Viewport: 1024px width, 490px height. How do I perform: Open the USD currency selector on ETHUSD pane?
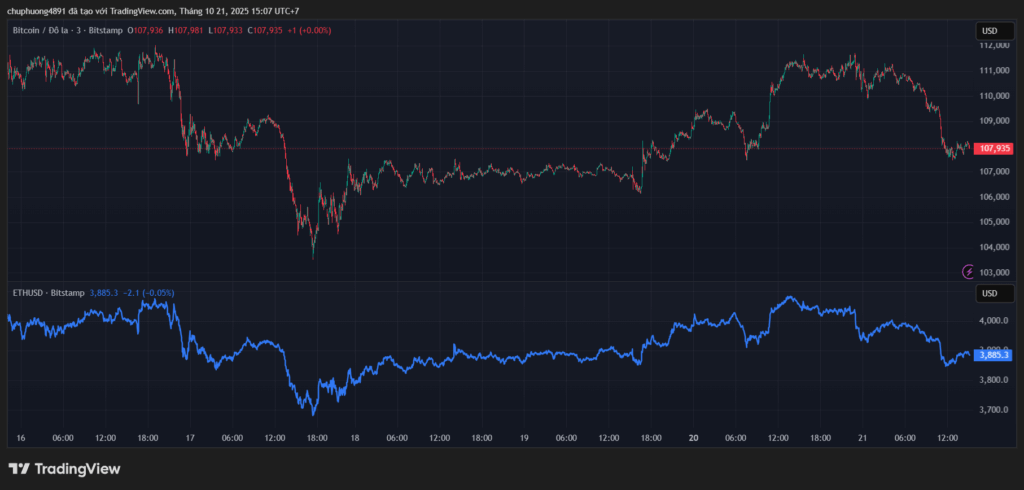[x=988, y=293]
